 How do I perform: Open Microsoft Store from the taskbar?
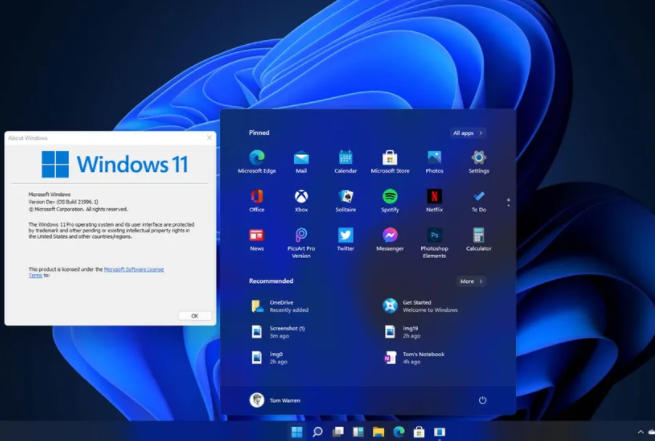419,431
